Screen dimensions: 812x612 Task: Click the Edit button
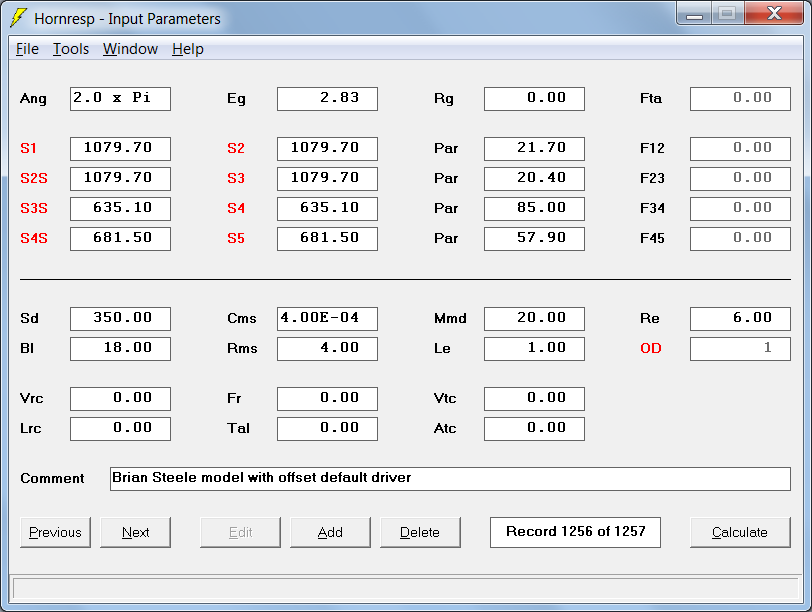[x=240, y=532]
